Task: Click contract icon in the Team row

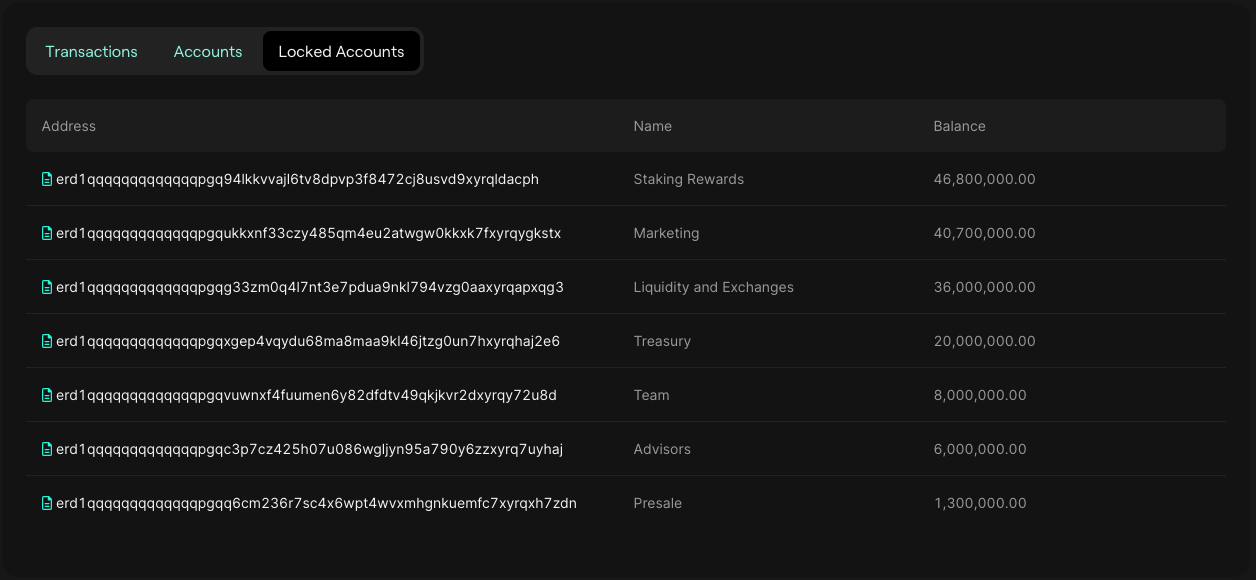Action: (x=47, y=395)
